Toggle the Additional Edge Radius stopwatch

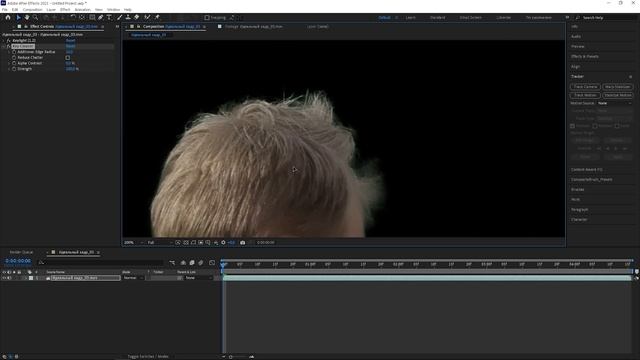(x=14, y=52)
